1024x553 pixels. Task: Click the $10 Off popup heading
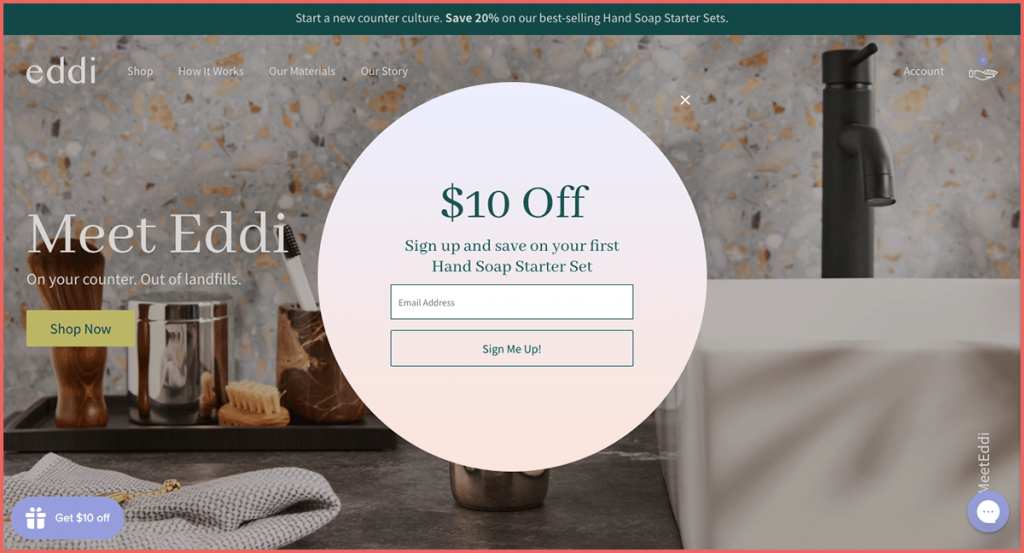[514, 202]
